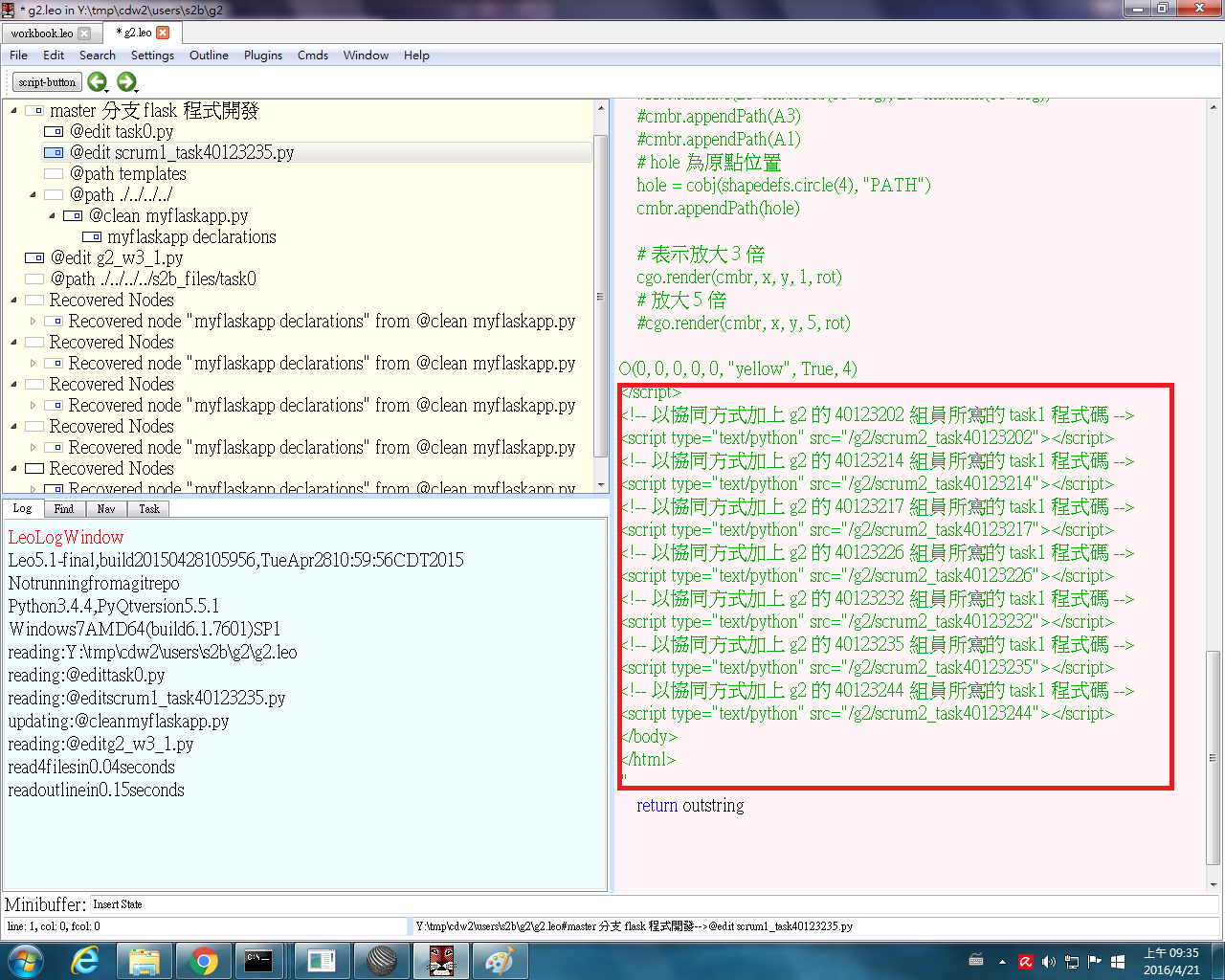Click the taskbar clock showing 上午 09:35
The width and height of the screenshot is (1225, 980).
tap(1171, 953)
